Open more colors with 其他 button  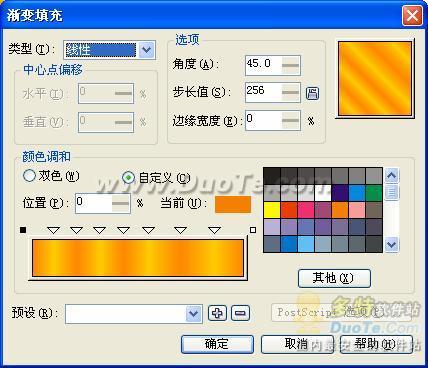(x=334, y=278)
